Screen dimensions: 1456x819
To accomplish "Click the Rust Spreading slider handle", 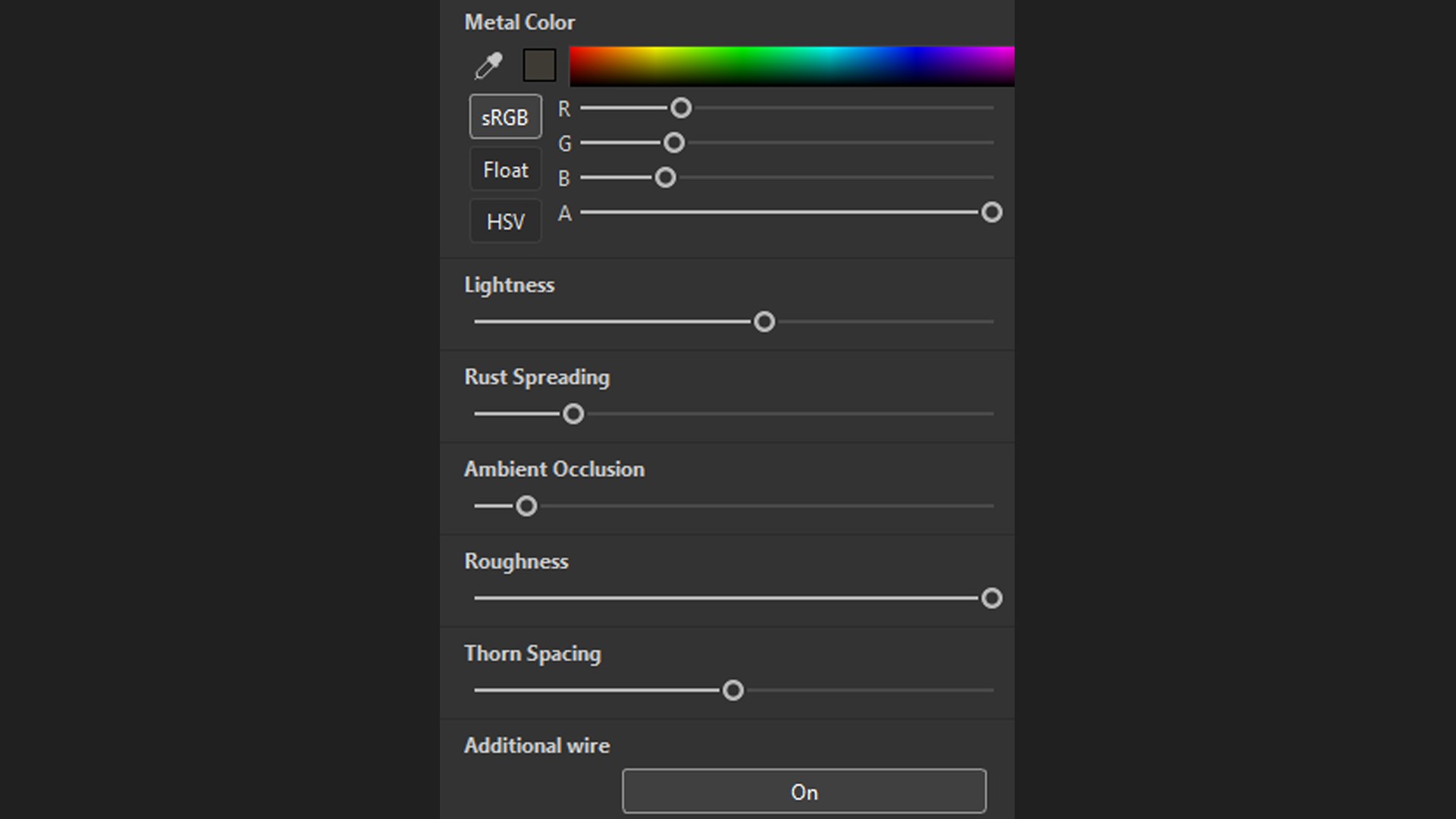I will click(x=573, y=414).
